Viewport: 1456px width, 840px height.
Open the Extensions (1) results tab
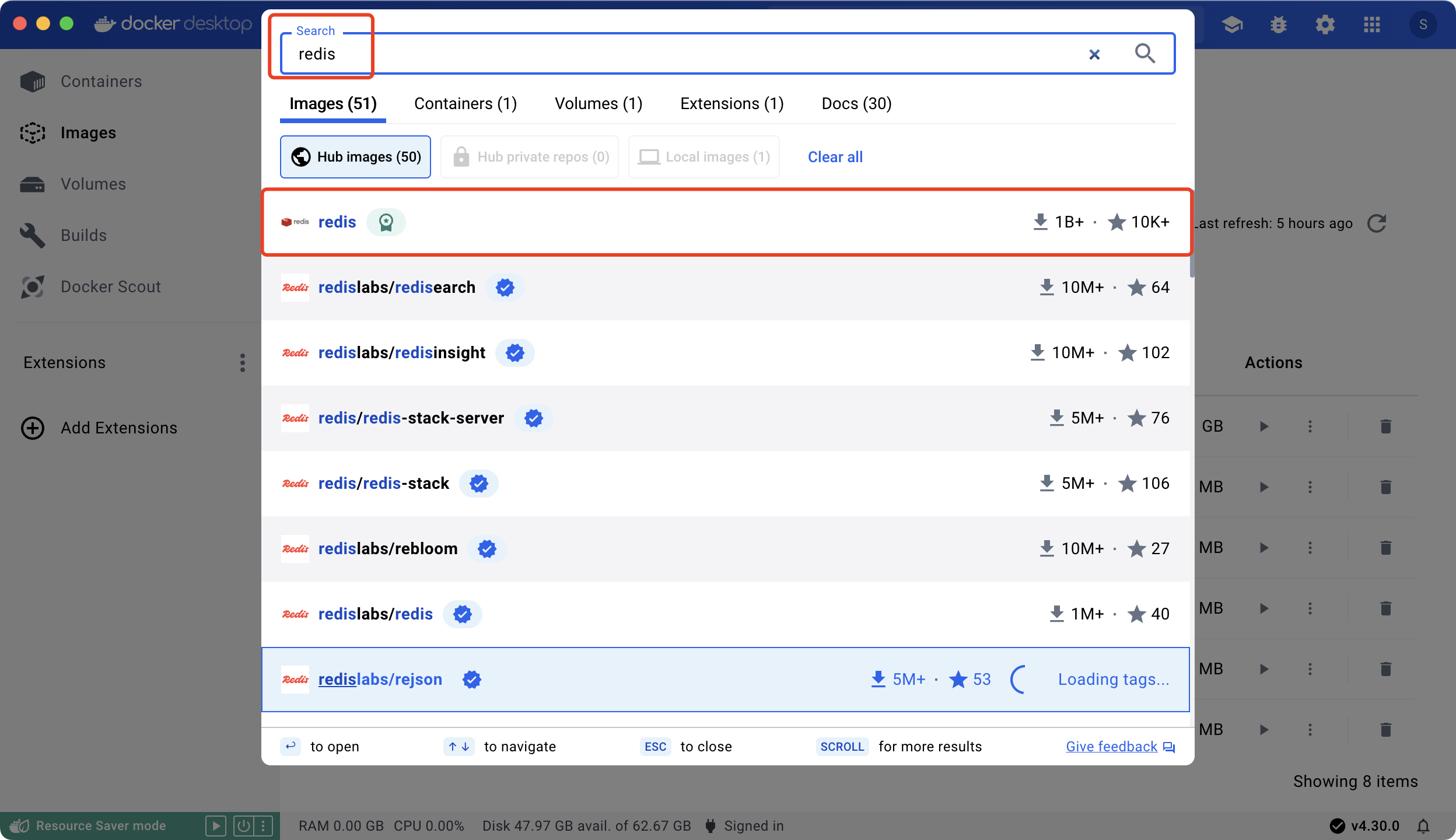[x=732, y=104]
